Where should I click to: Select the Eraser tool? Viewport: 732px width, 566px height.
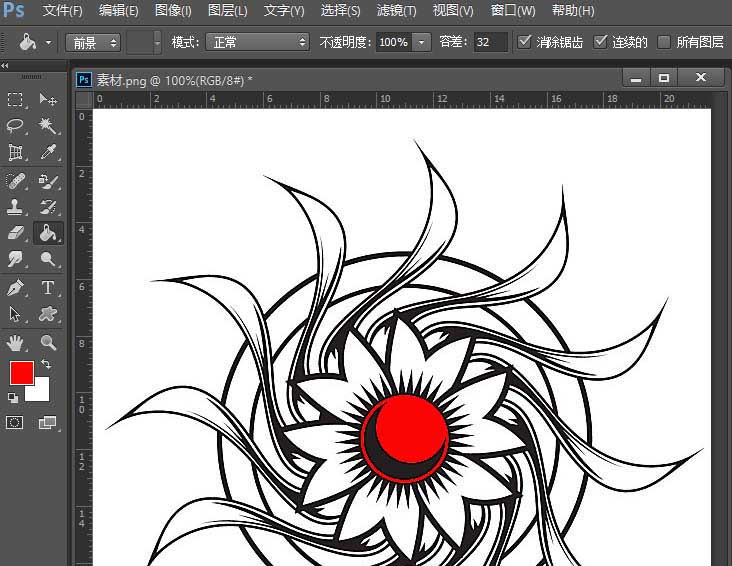[16, 233]
